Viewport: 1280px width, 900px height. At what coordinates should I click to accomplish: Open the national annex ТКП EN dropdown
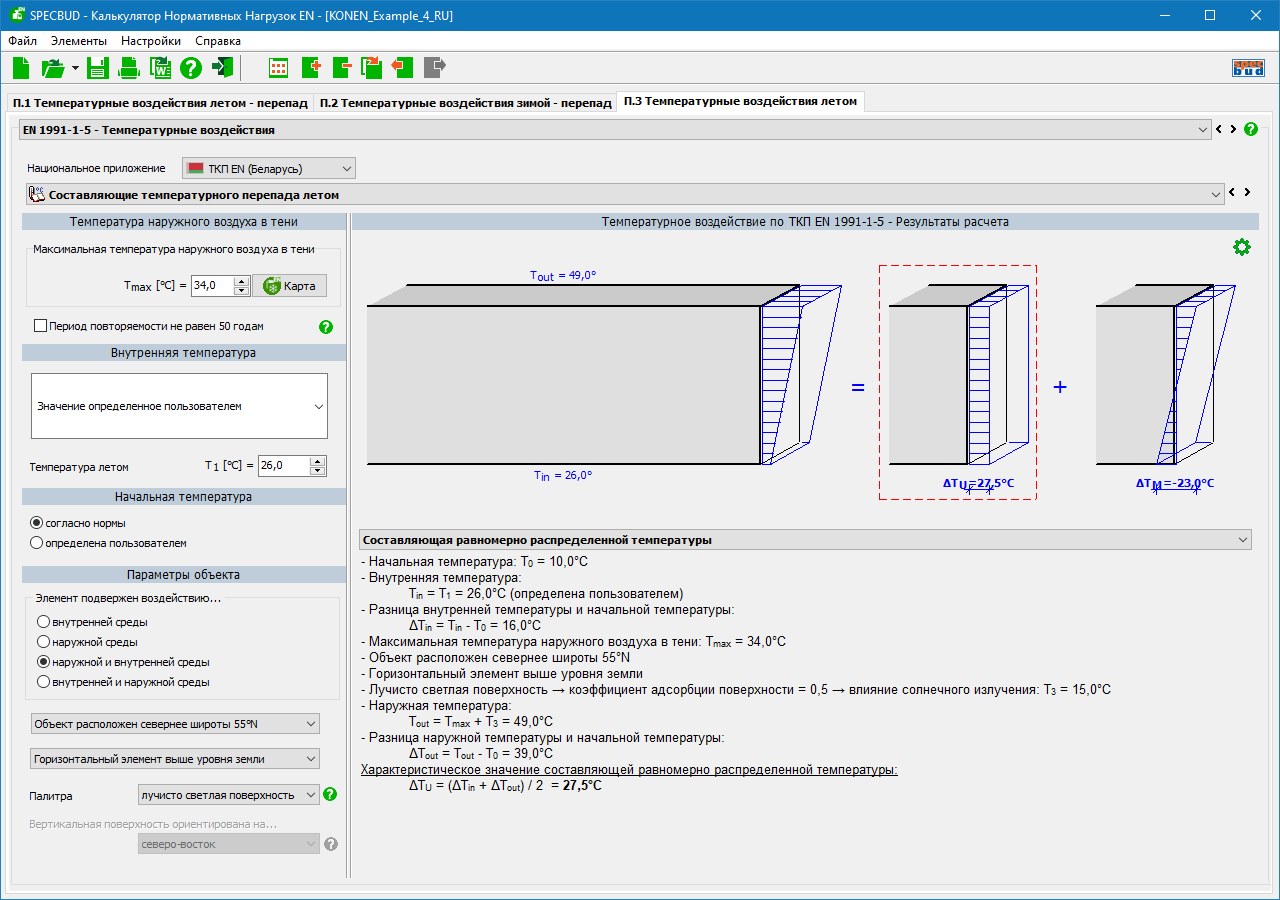point(268,168)
